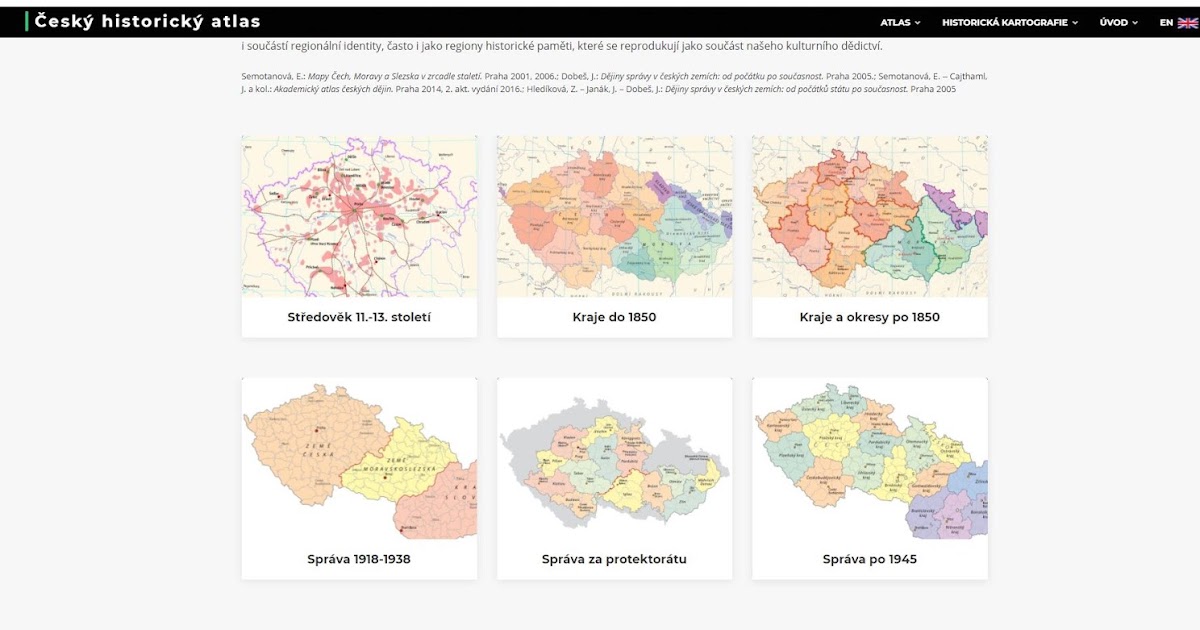Open the Správa 1918-1938 page
The width and height of the screenshot is (1200, 630).
tap(360, 559)
